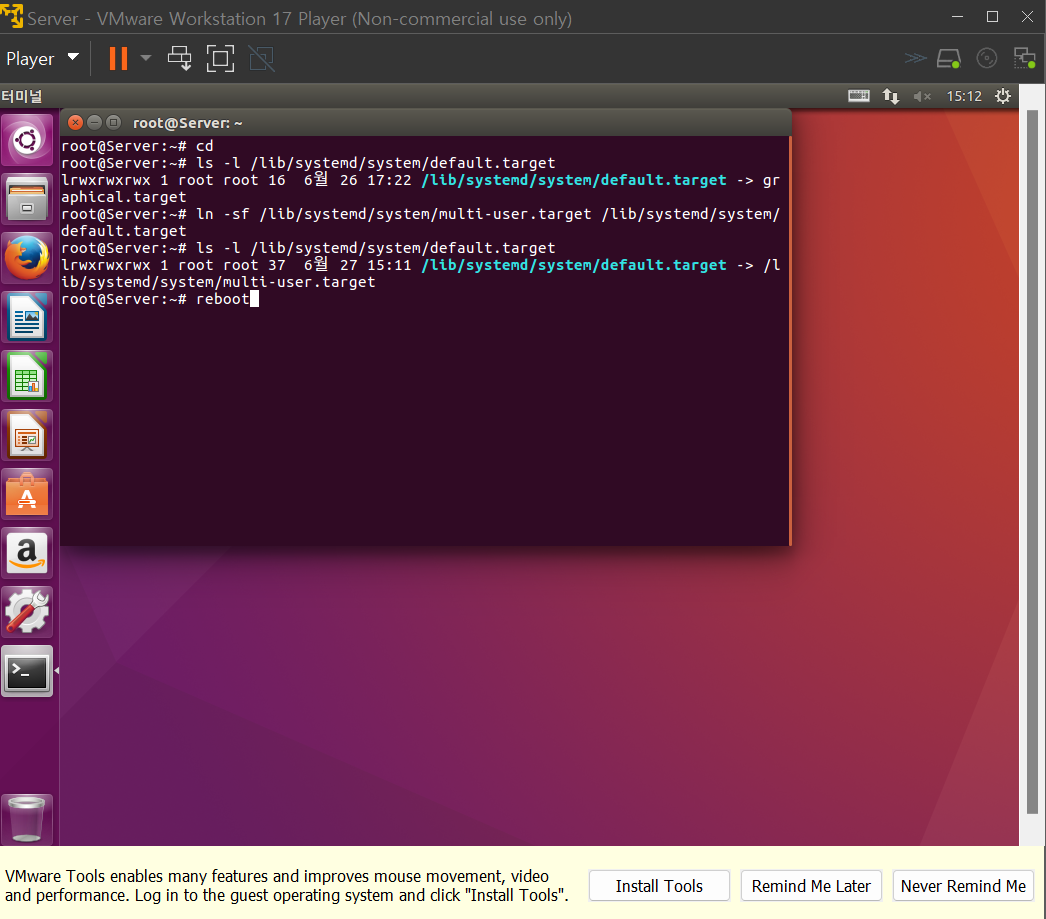Click 'aphical.target' output line

pos(123,197)
